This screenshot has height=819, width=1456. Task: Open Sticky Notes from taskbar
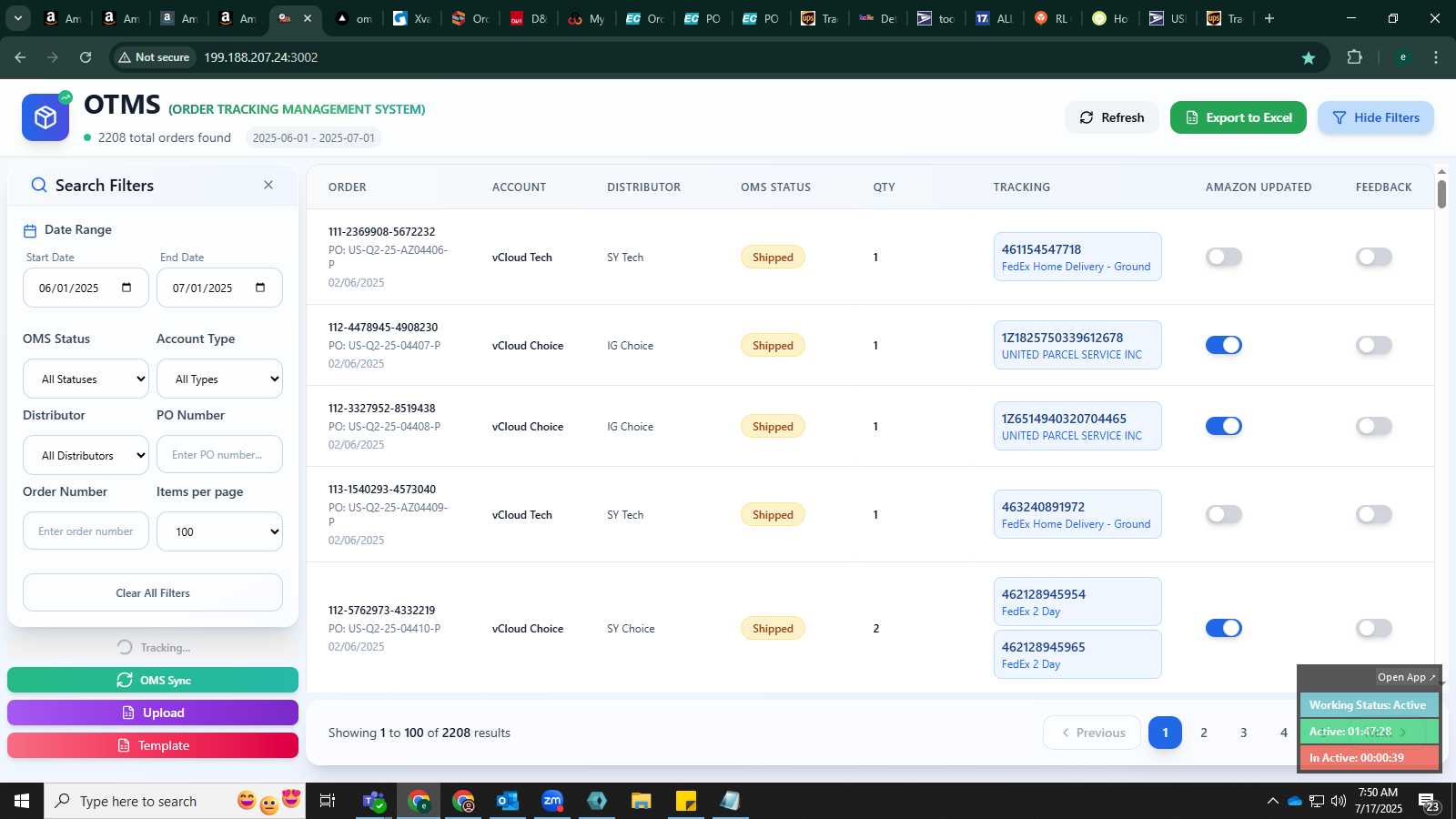(x=686, y=801)
